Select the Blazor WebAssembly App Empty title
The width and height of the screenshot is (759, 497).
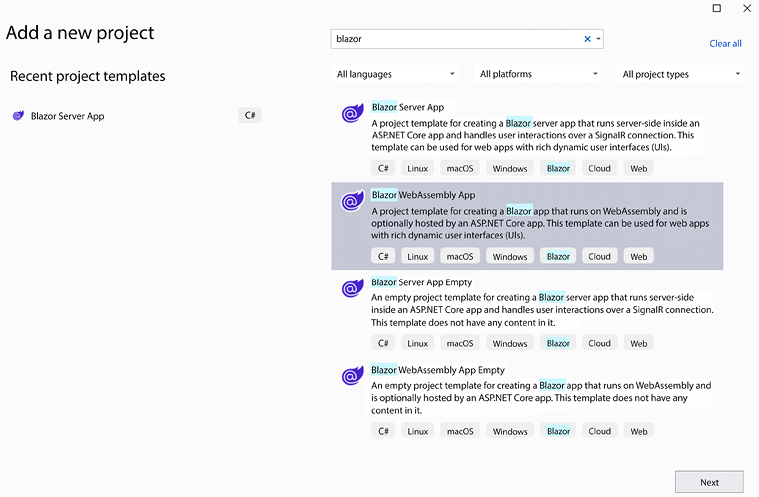click(438, 370)
